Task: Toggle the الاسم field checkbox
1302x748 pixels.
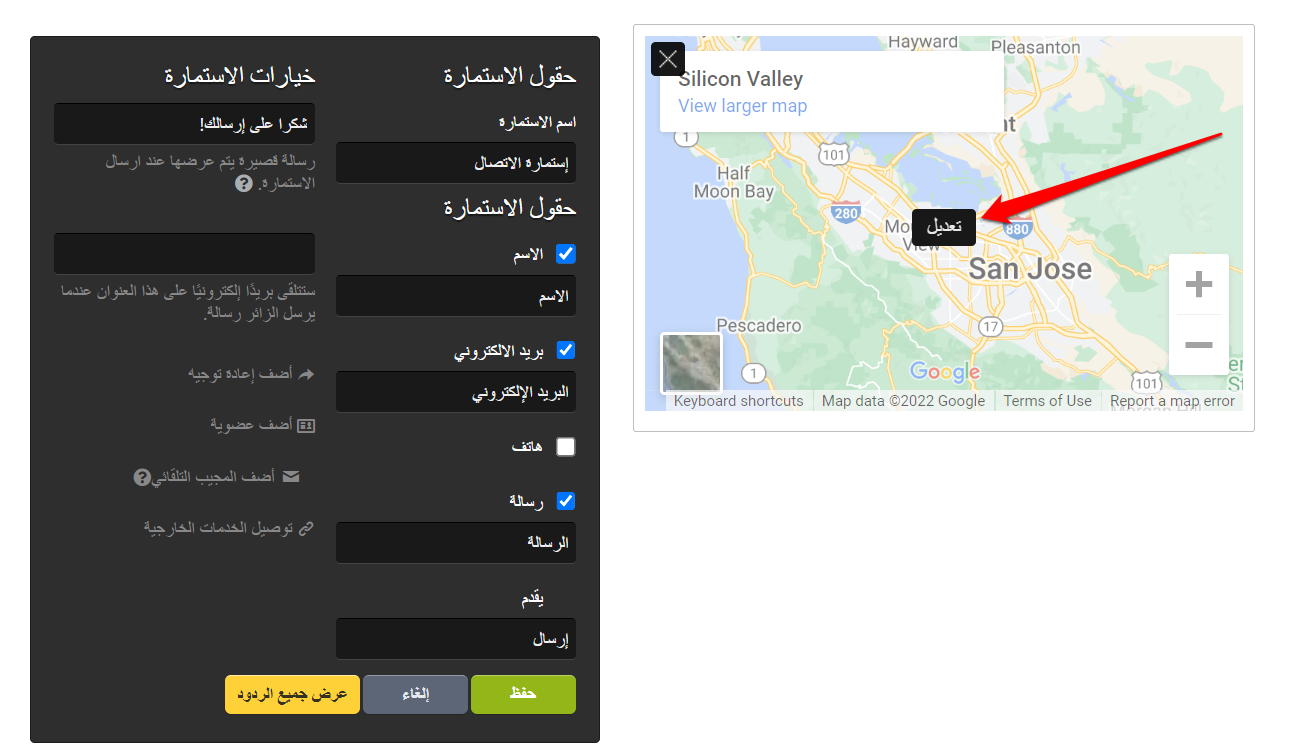Action: (566, 254)
